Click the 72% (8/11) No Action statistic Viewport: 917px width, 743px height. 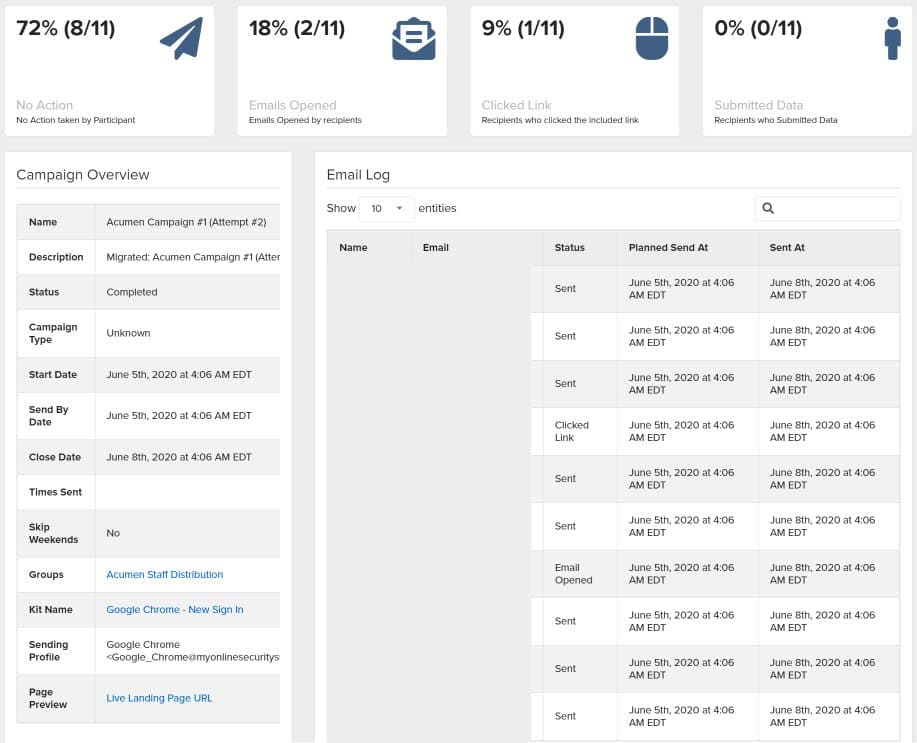coord(66,29)
